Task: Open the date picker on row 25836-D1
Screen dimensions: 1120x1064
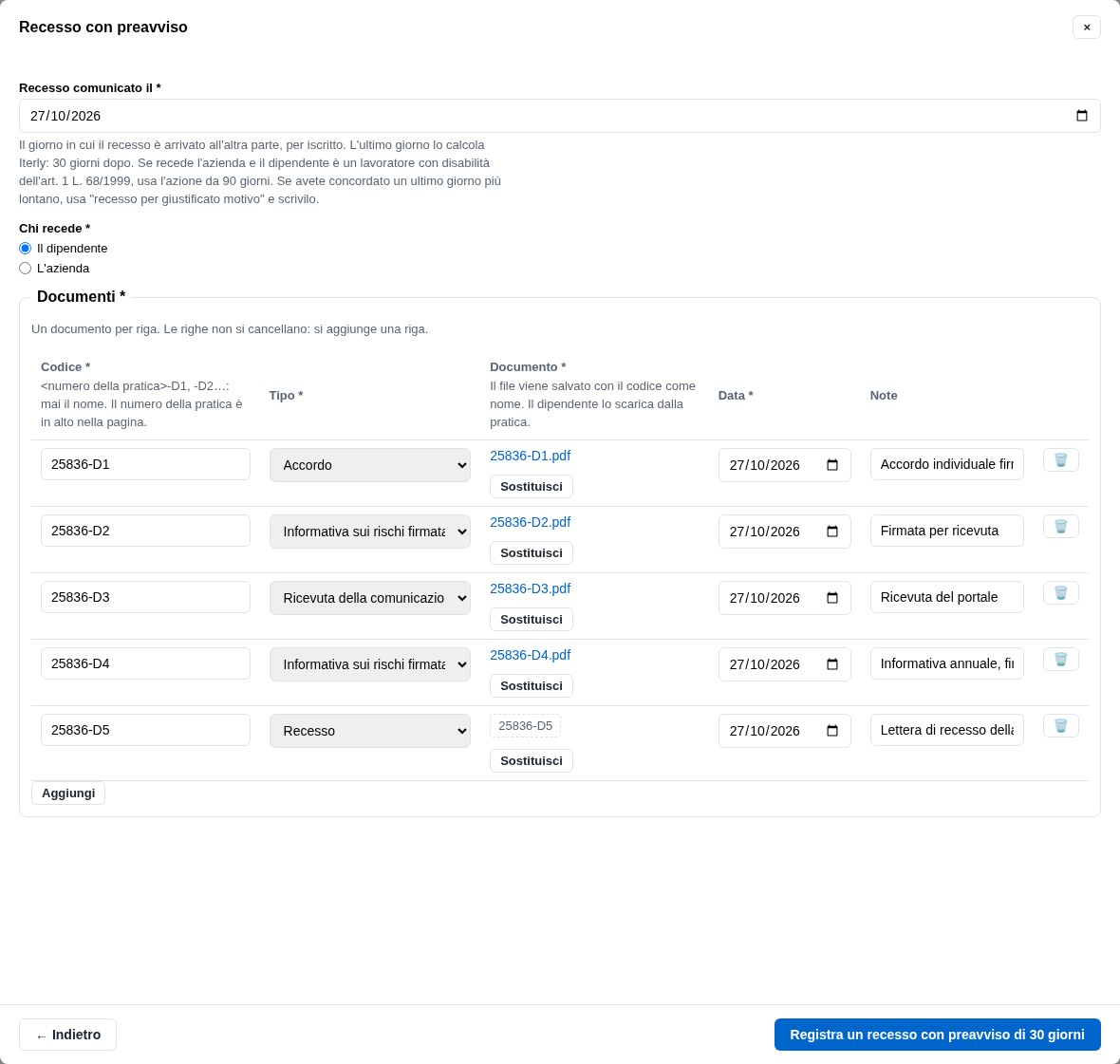Action: click(x=832, y=465)
